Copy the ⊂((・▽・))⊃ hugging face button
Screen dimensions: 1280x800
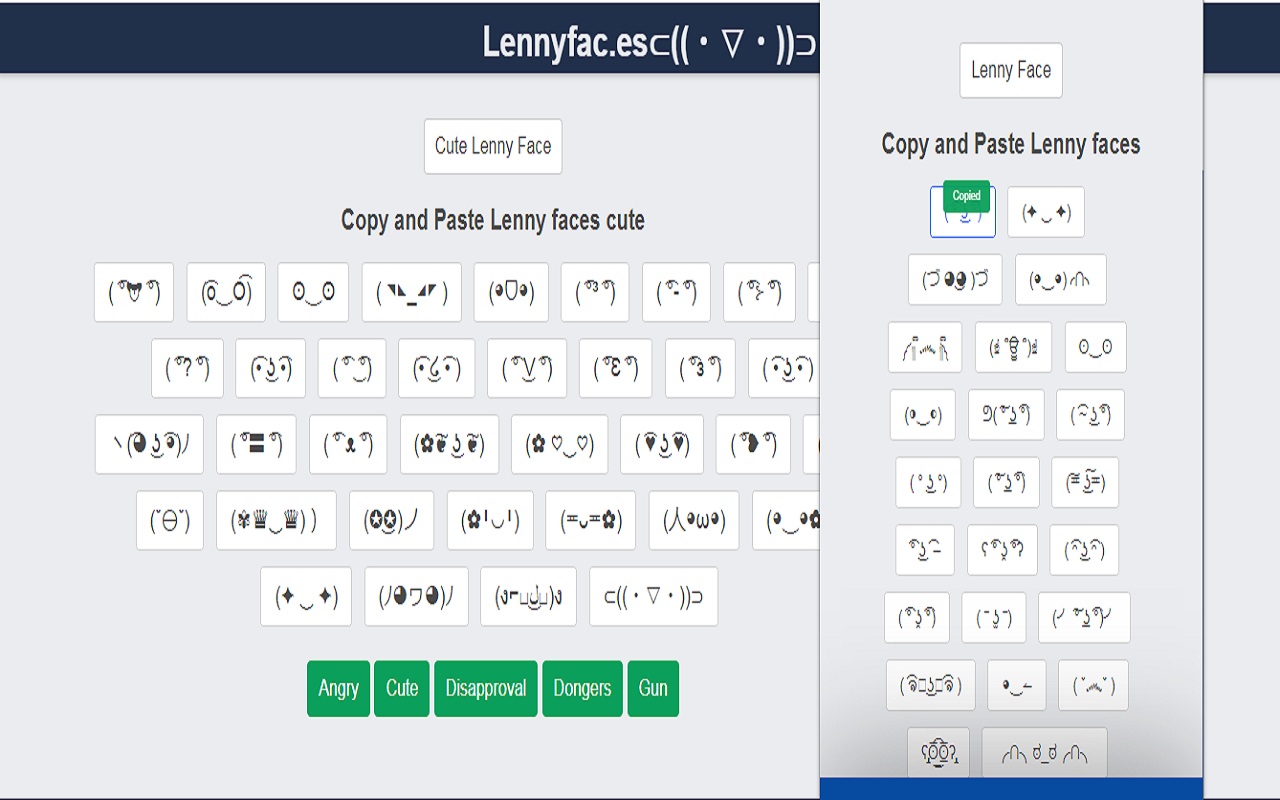pyautogui.click(x=653, y=596)
